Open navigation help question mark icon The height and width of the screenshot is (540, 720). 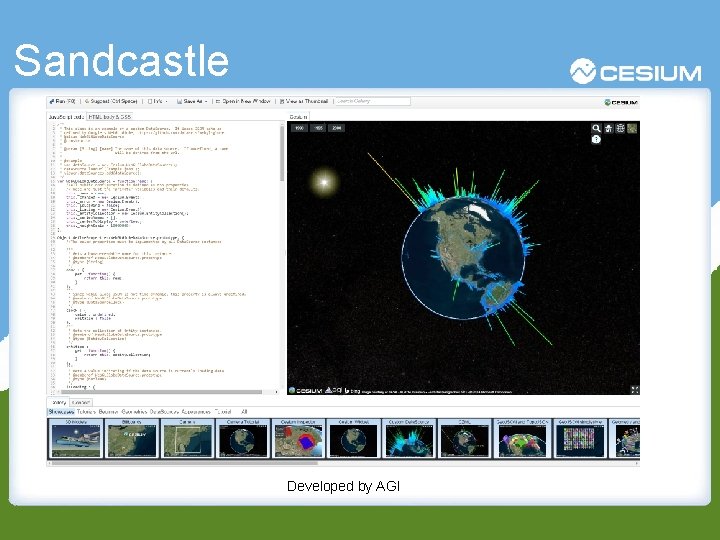tap(596, 140)
